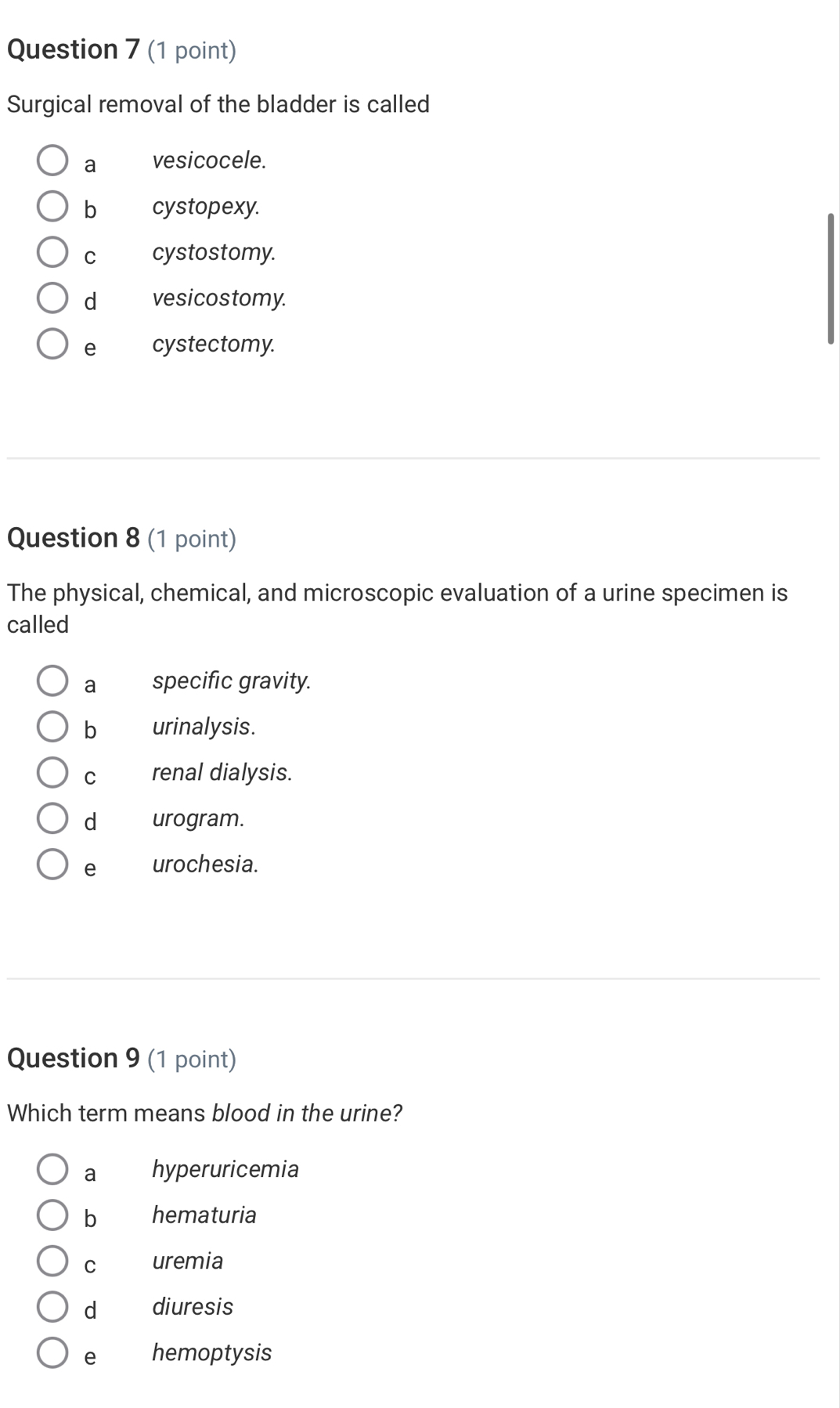Select the uremia option
Viewport: 840px width, 1408px height.
[x=52, y=1261]
